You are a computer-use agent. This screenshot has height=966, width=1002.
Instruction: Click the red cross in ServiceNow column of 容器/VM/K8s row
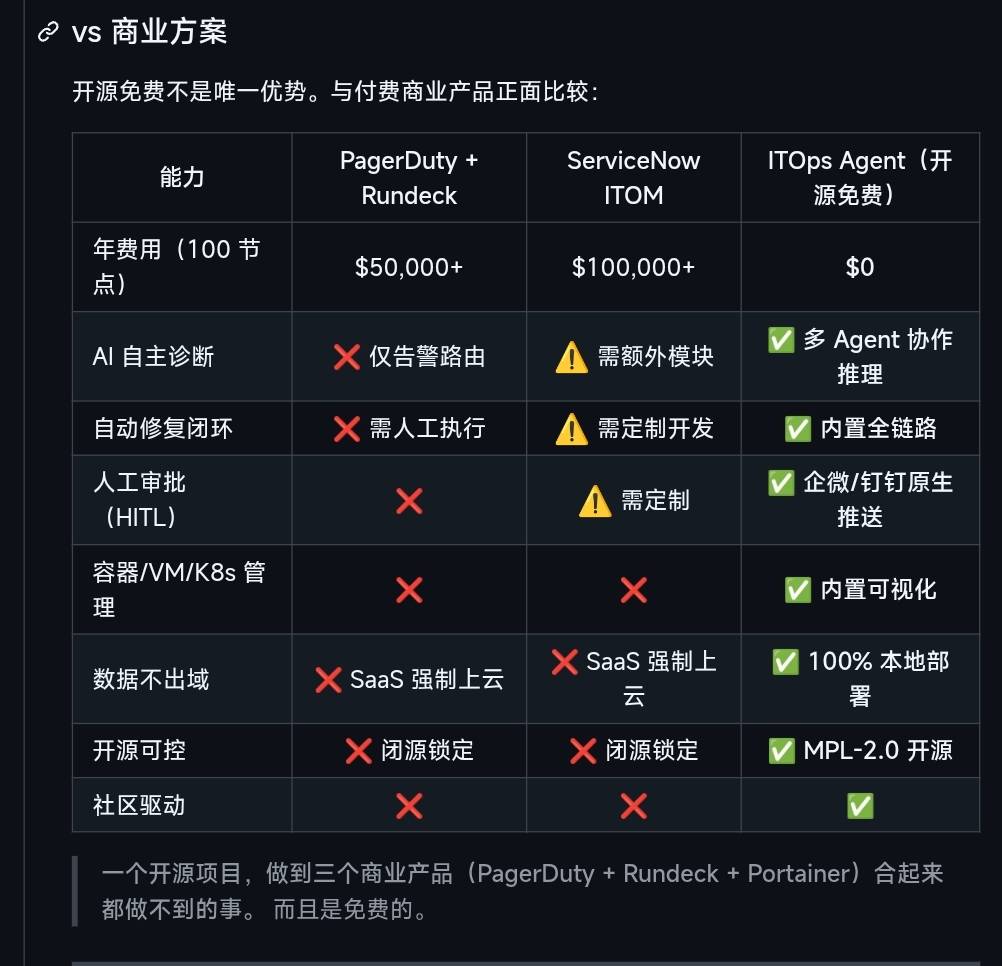pos(634,590)
